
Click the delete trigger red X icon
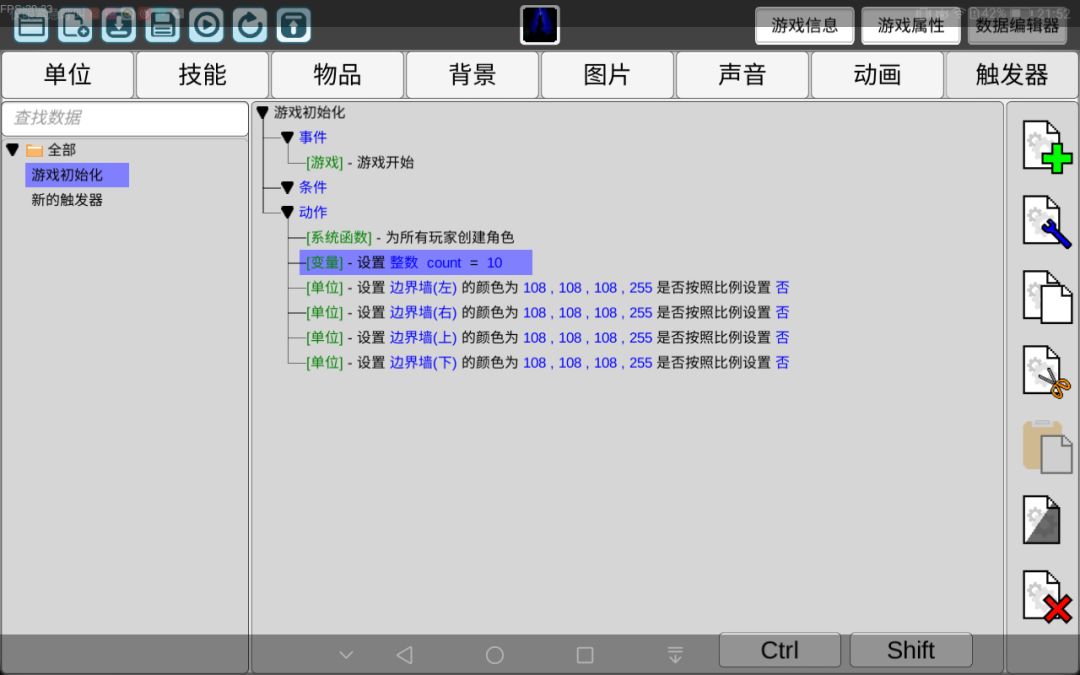click(1046, 596)
